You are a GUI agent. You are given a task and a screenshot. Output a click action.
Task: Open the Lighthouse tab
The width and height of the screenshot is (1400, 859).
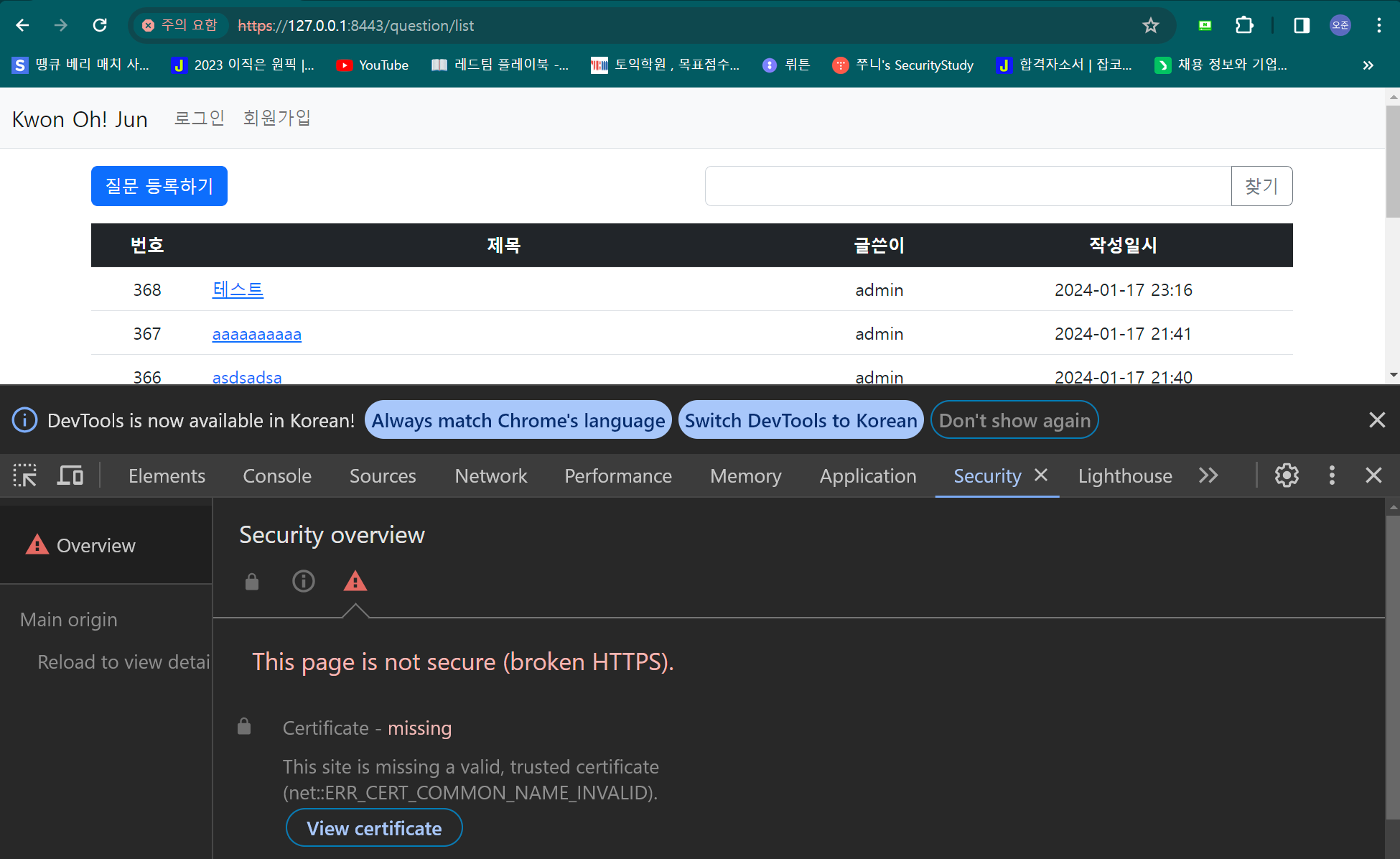click(x=1124, y=475)
